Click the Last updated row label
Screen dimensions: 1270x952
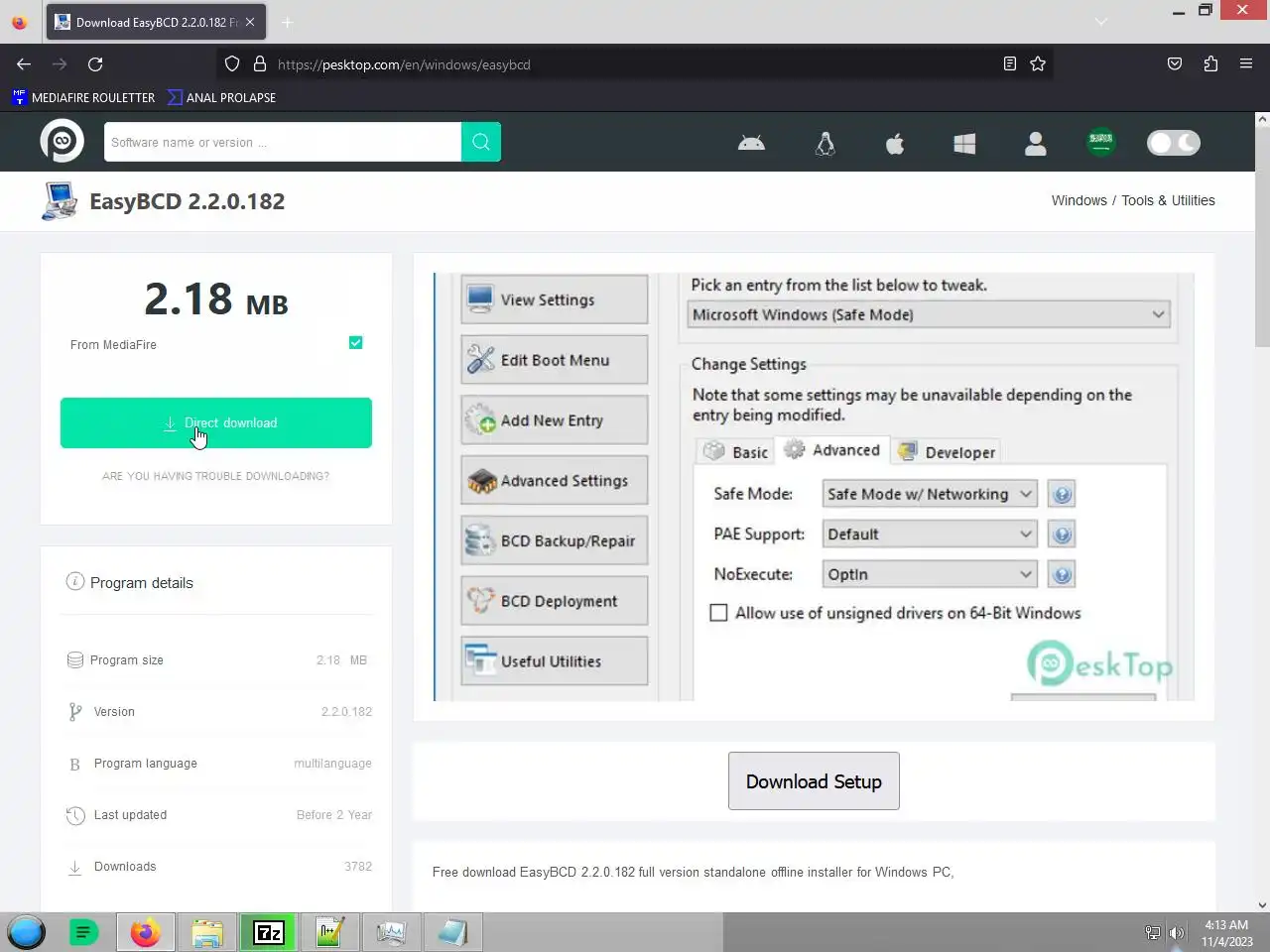pyautogui.click(x=130, y=815)
